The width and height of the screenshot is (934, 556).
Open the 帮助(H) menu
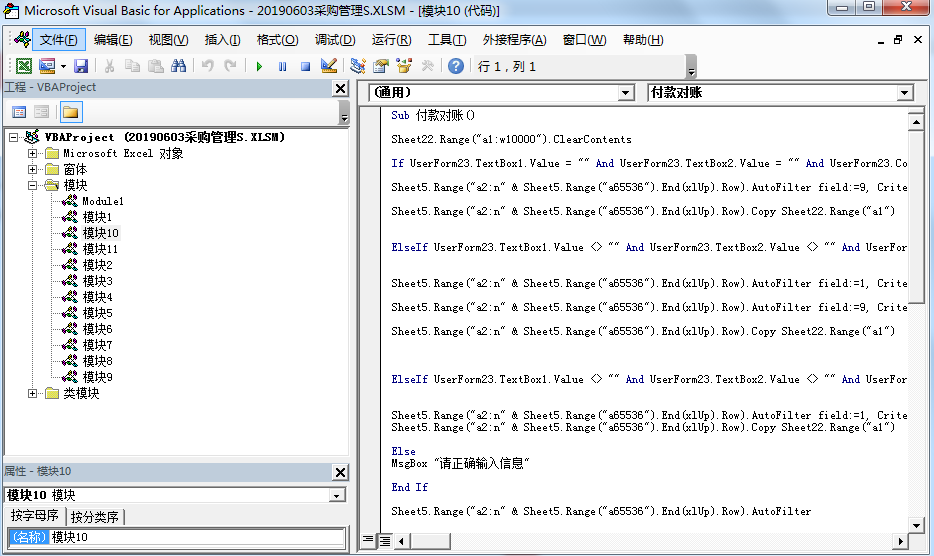[643, 40]
